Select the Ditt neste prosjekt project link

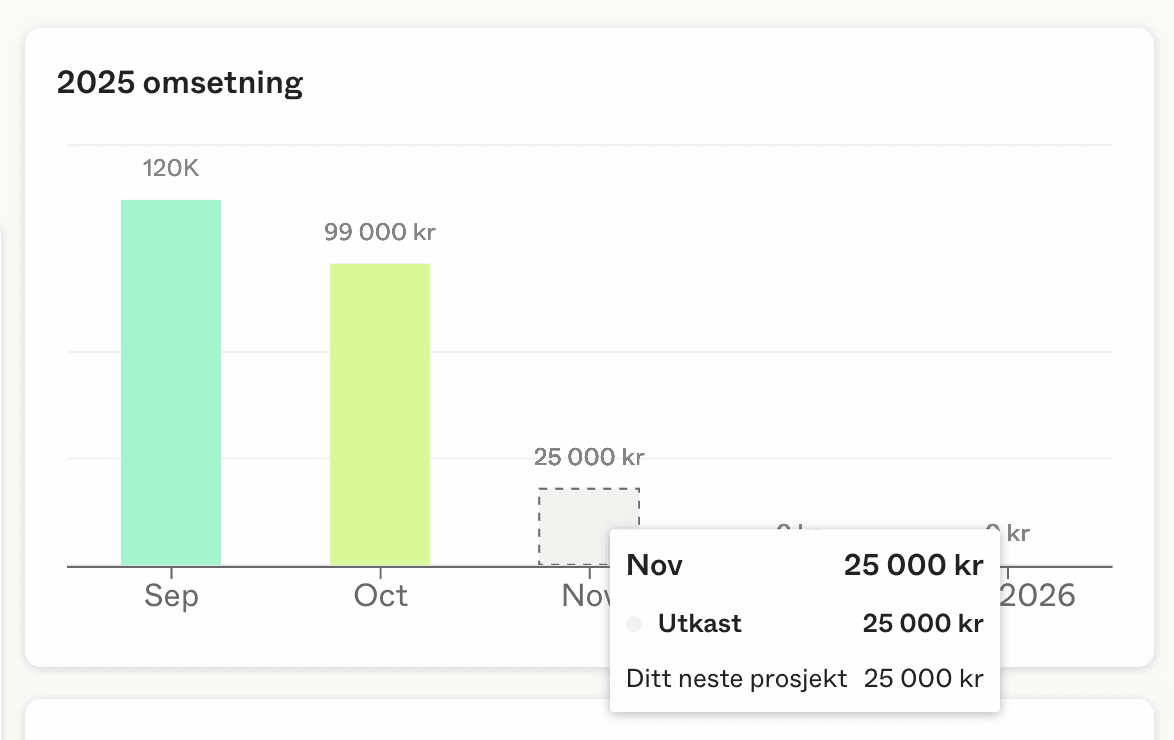point(735,678)
